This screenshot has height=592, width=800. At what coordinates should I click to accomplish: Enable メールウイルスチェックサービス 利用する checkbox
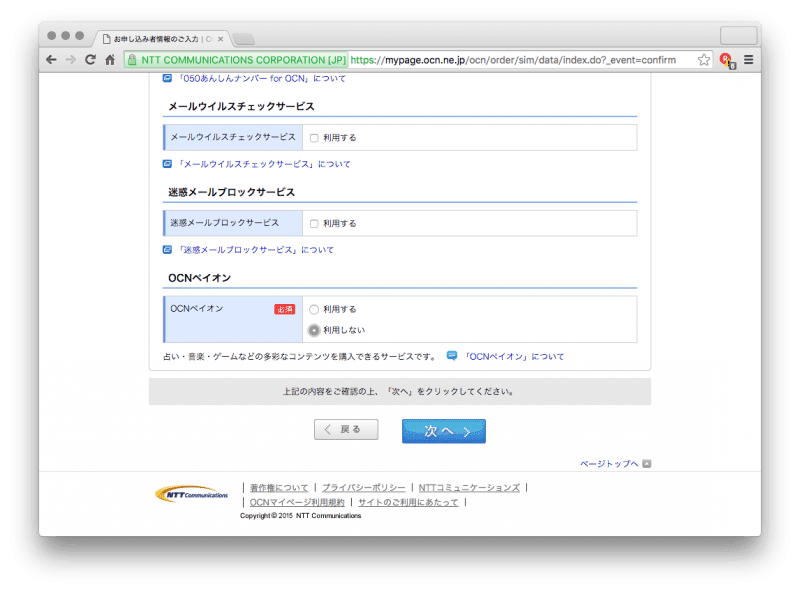pos(314,138)
